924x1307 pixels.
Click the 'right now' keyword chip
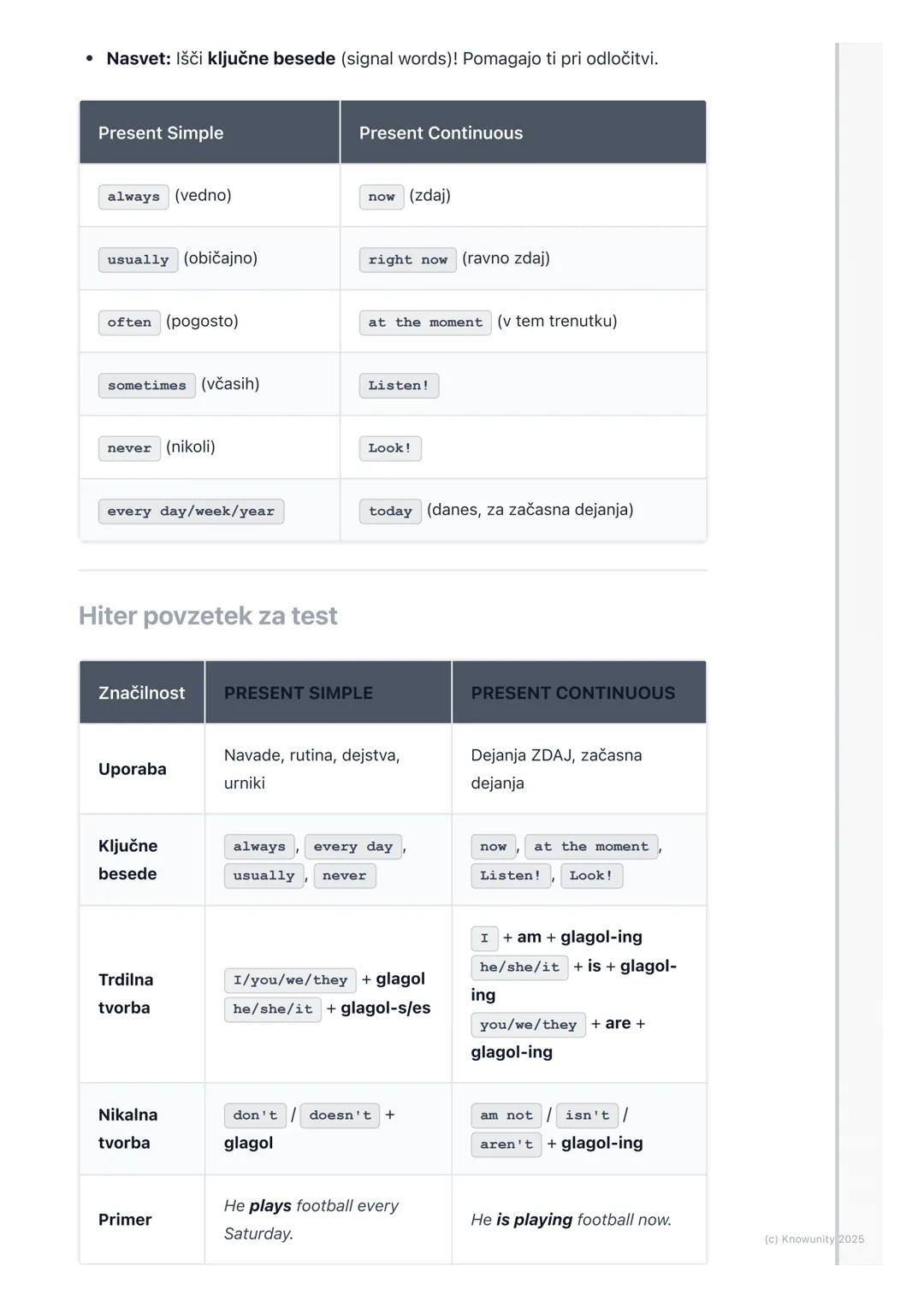[407, 259]
